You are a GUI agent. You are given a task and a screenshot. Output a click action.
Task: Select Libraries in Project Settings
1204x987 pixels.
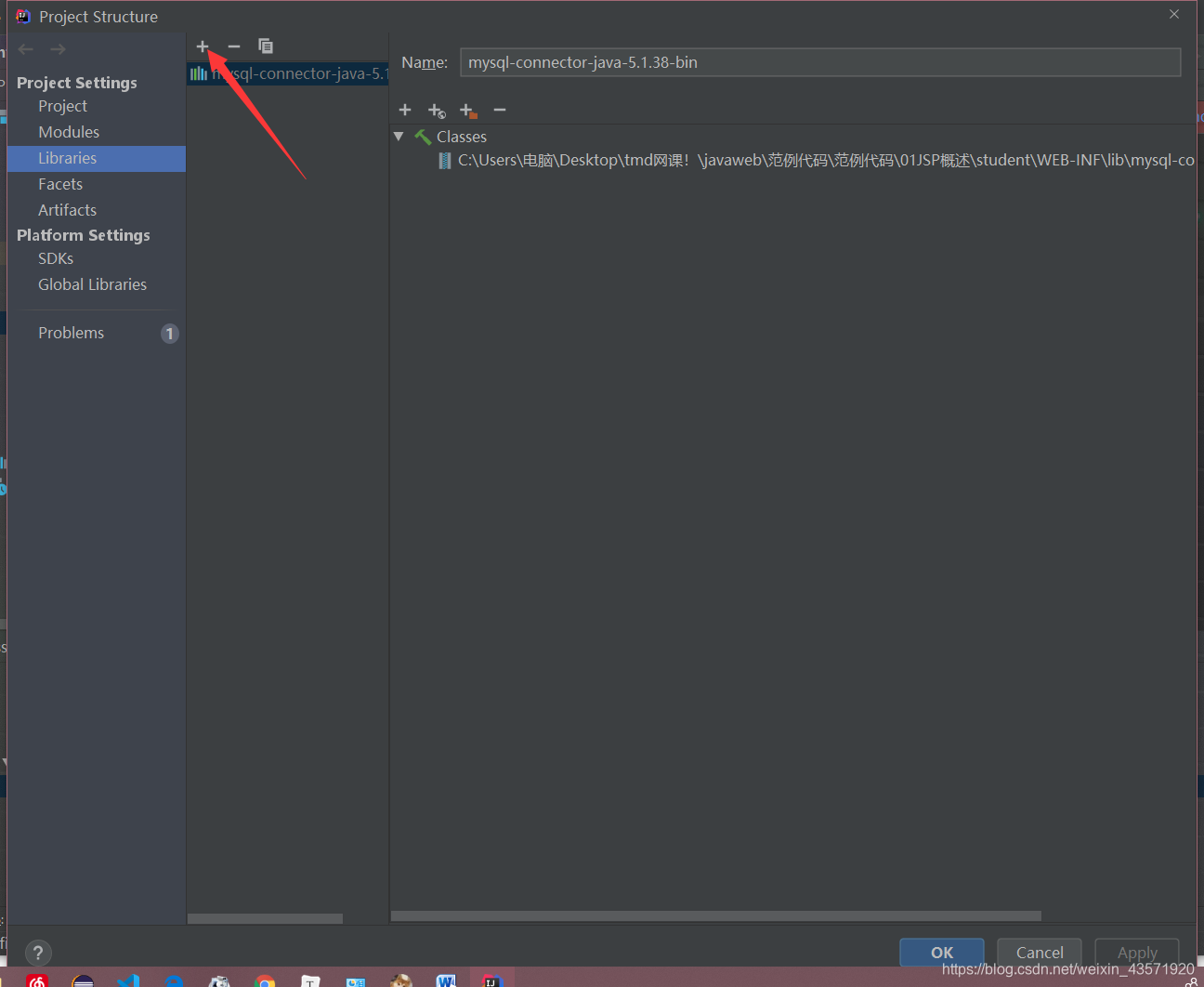(x=97, y=158)
